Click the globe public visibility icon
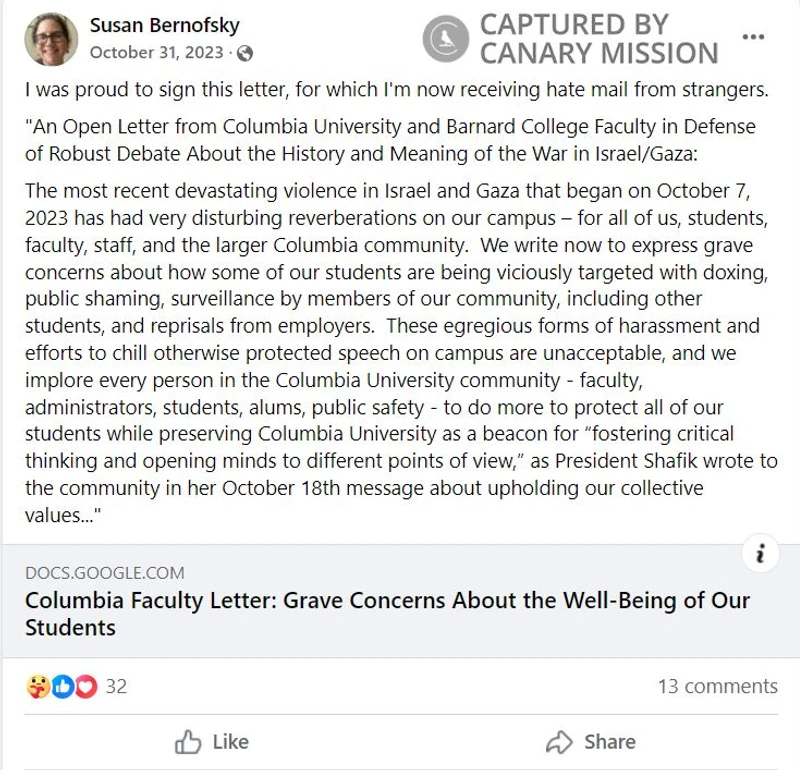 (245, 53)
